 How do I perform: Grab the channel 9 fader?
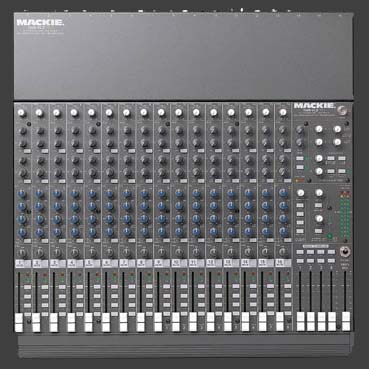(x=158, y=322)
